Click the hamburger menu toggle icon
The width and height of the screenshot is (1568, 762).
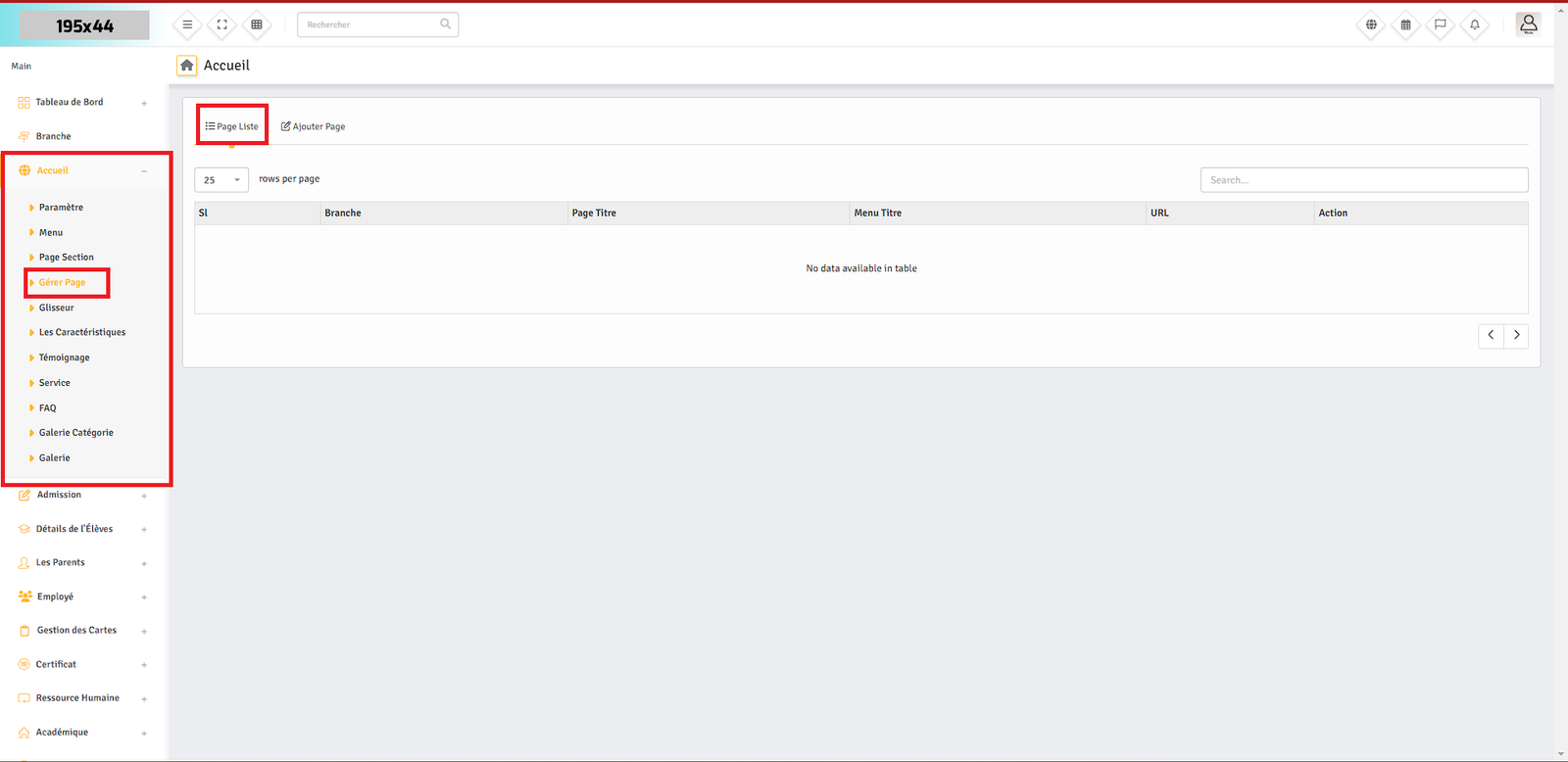(187, 24)
